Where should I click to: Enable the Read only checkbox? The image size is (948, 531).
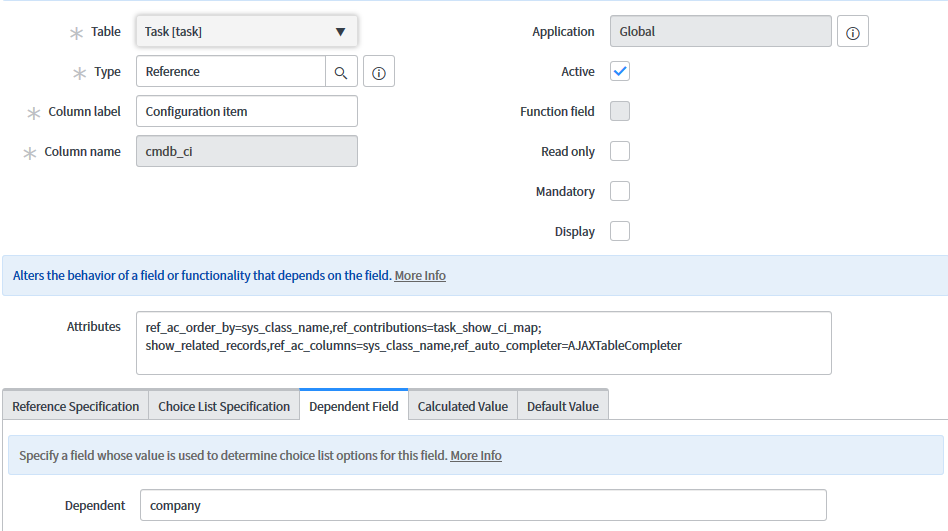coord(620,151)
